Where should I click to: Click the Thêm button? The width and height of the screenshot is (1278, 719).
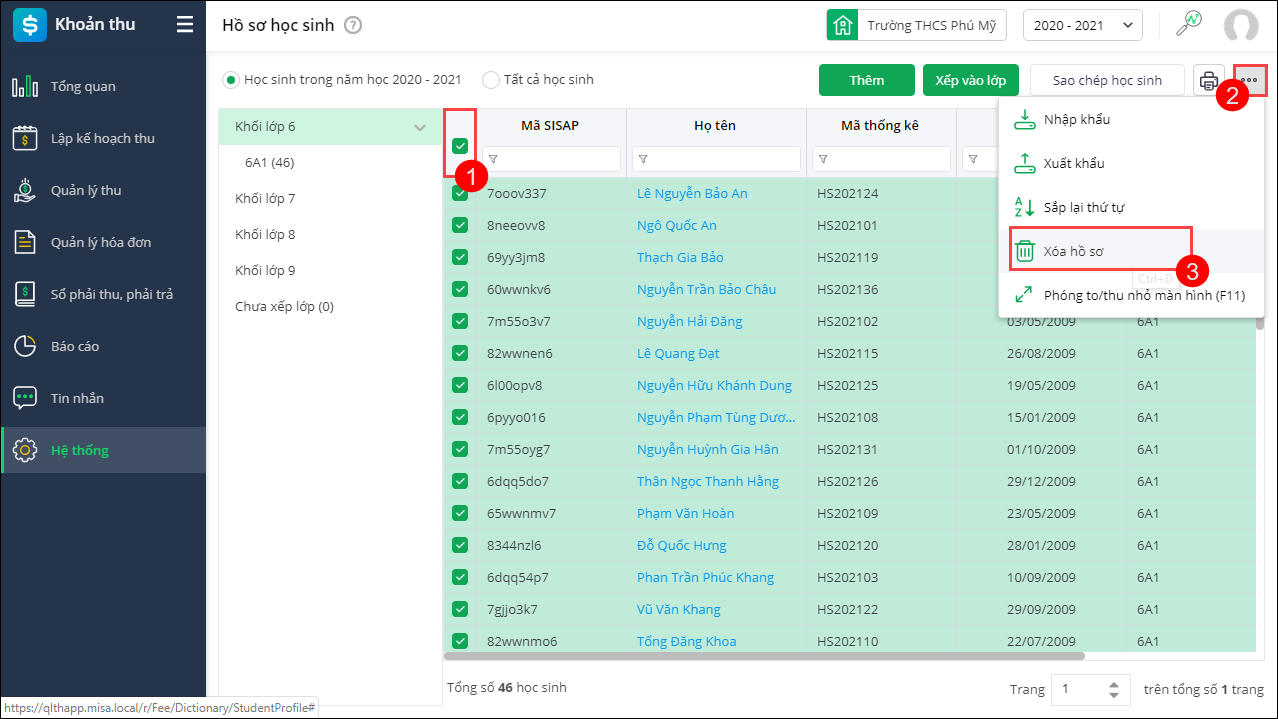[867, 80]
